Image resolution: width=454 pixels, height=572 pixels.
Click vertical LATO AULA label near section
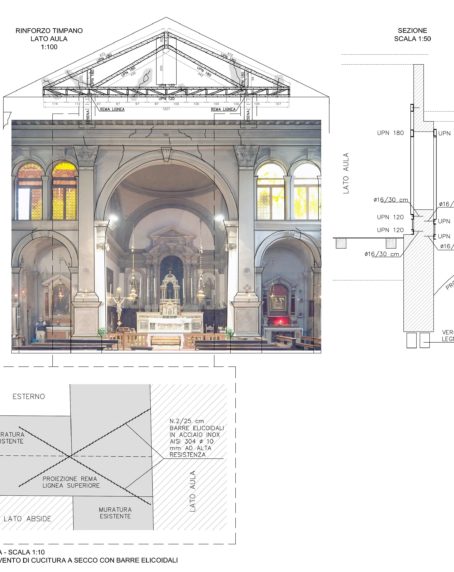[x=346, y=173]
